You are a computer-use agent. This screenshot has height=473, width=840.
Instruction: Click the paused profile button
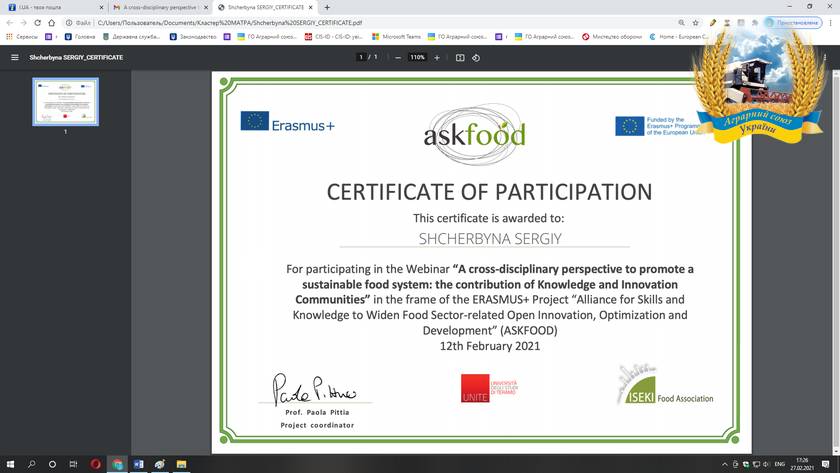coord(793,22)
